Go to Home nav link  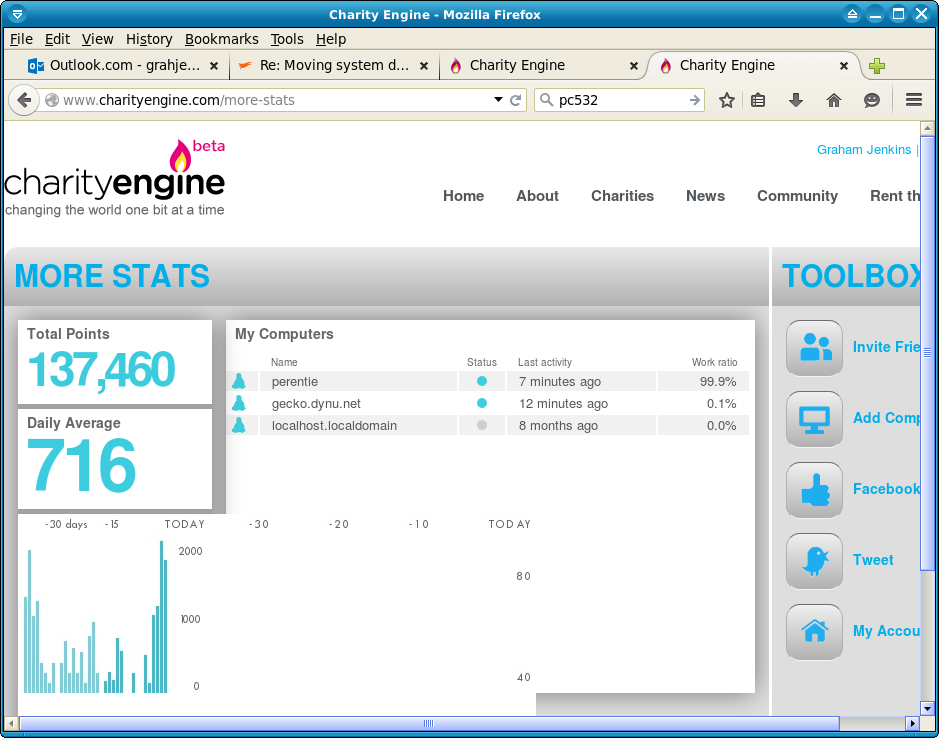point(464,196)
